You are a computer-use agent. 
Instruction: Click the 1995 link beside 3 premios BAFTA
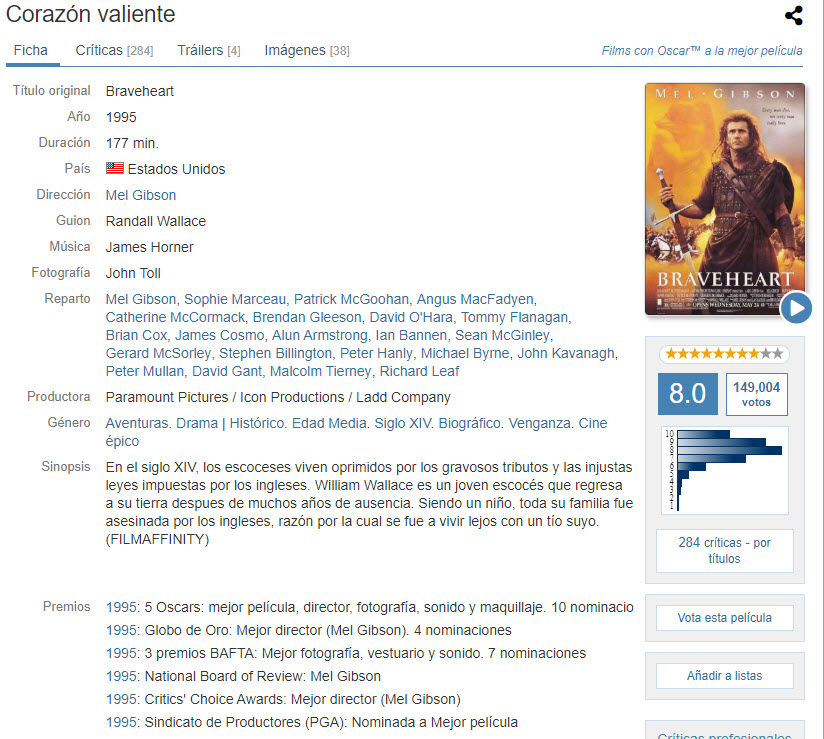(122, 653)
